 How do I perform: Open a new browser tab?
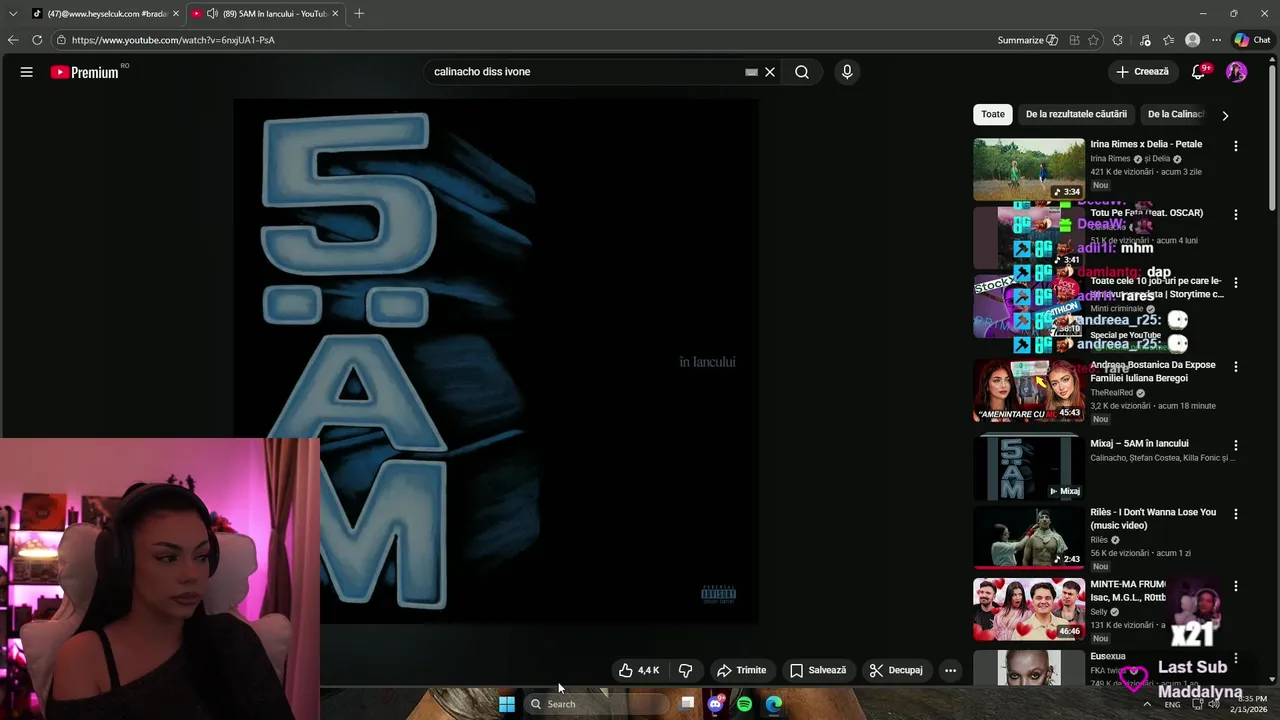(x=359, y=13)
